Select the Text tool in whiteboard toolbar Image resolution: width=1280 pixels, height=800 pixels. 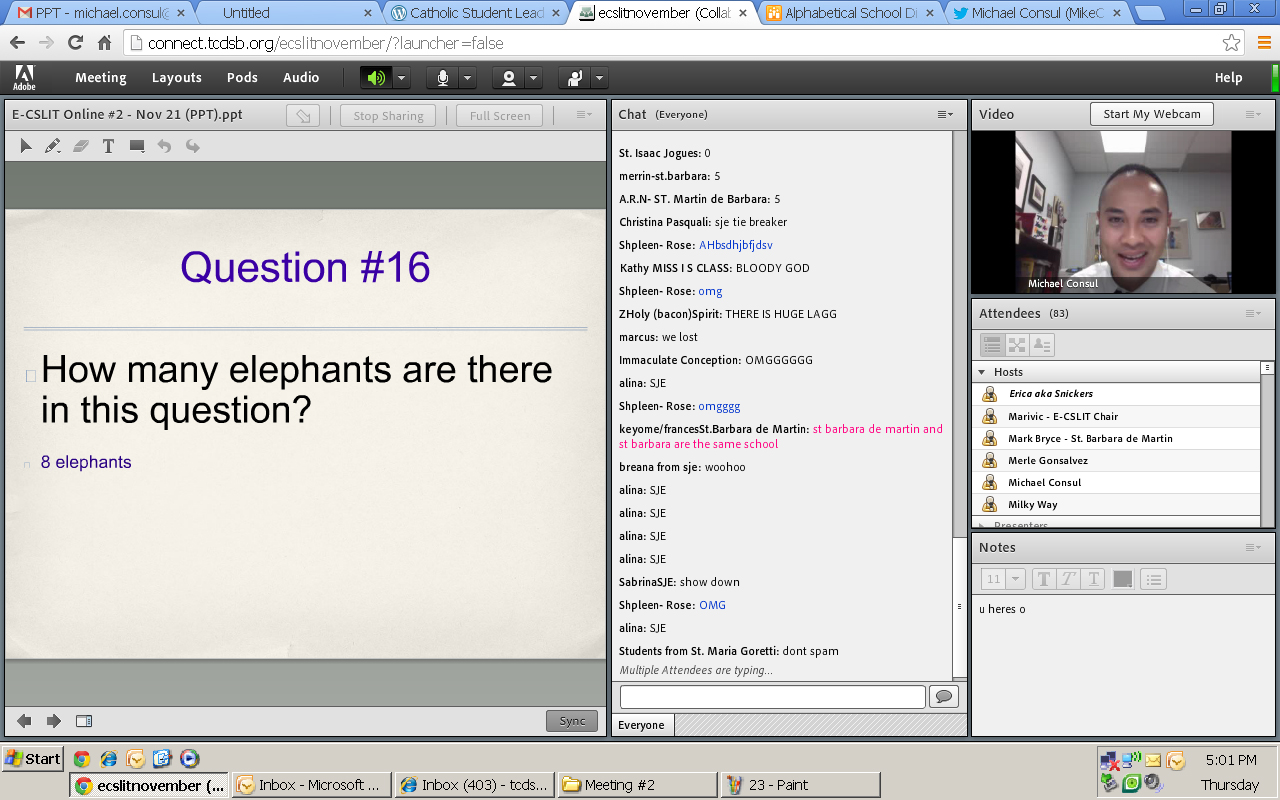108,146
